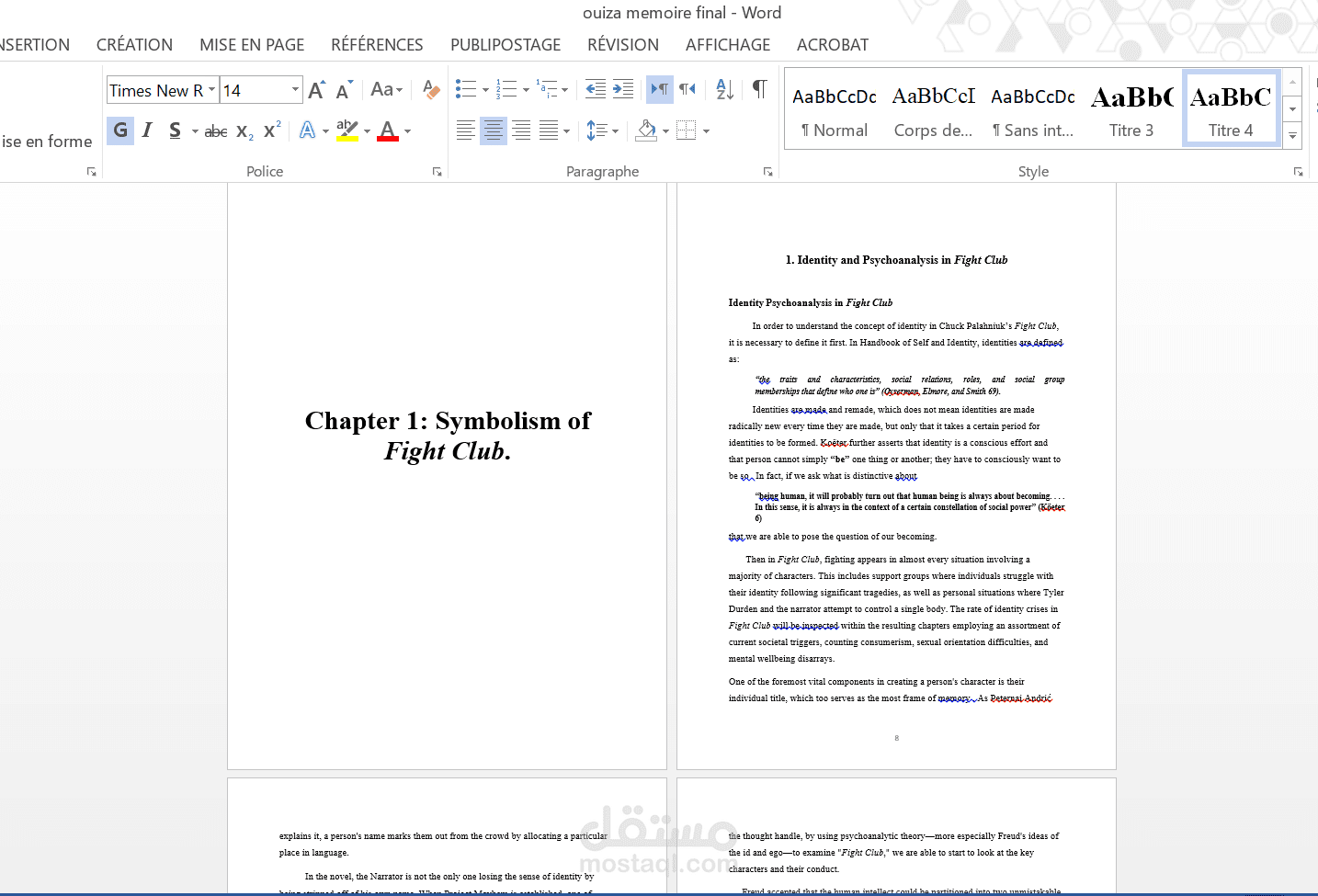Viewport: 1318px width, 896px height.
Task: Apply text effects with the outlined A icon
Action: [307, 130]
